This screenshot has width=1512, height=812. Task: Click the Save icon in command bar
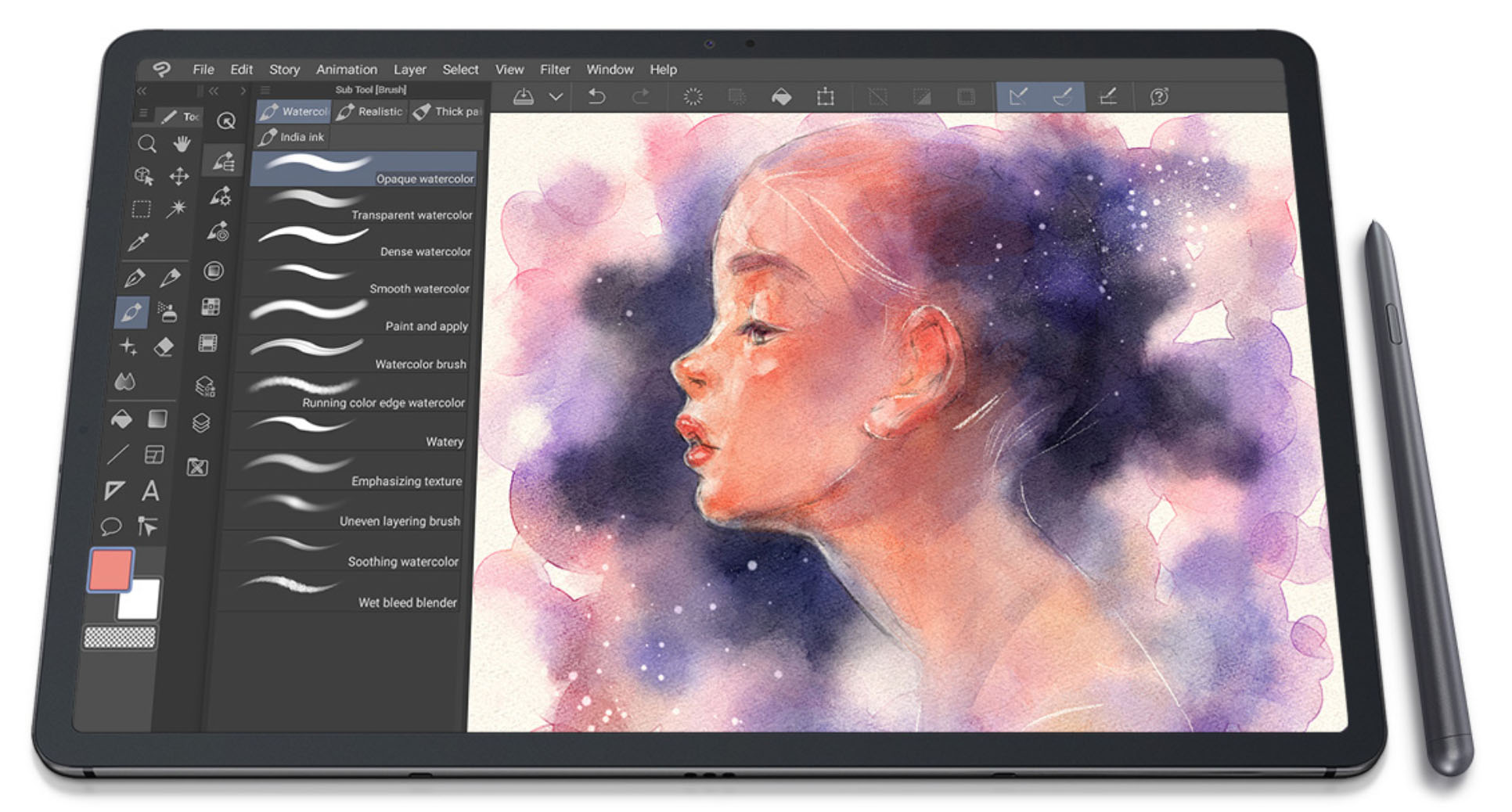[524, 97]
